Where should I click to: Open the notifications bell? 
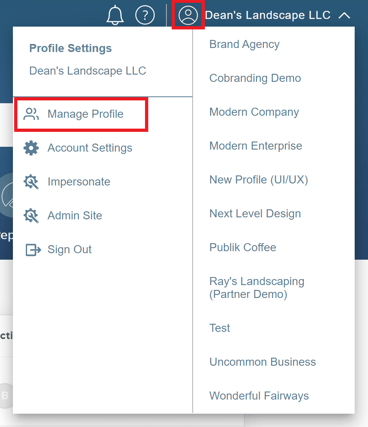(115, 15)
